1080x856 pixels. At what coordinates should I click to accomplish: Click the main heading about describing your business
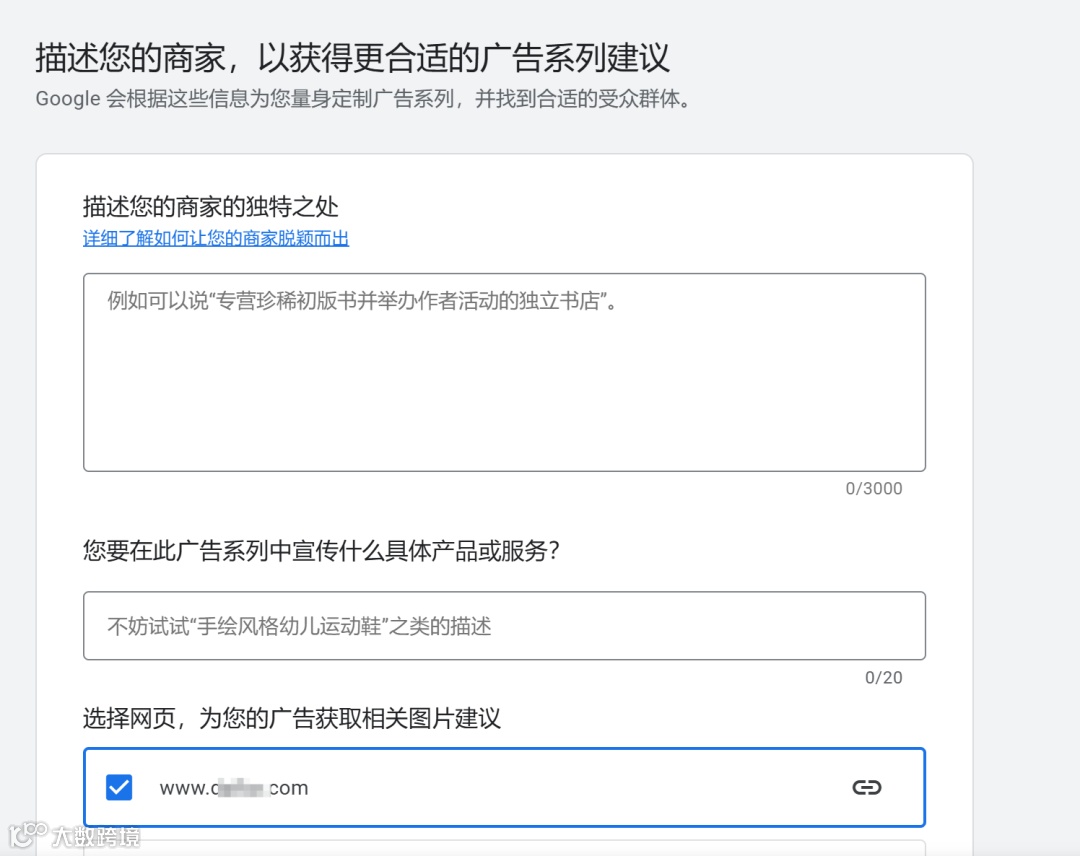click(x=352, y=57)
